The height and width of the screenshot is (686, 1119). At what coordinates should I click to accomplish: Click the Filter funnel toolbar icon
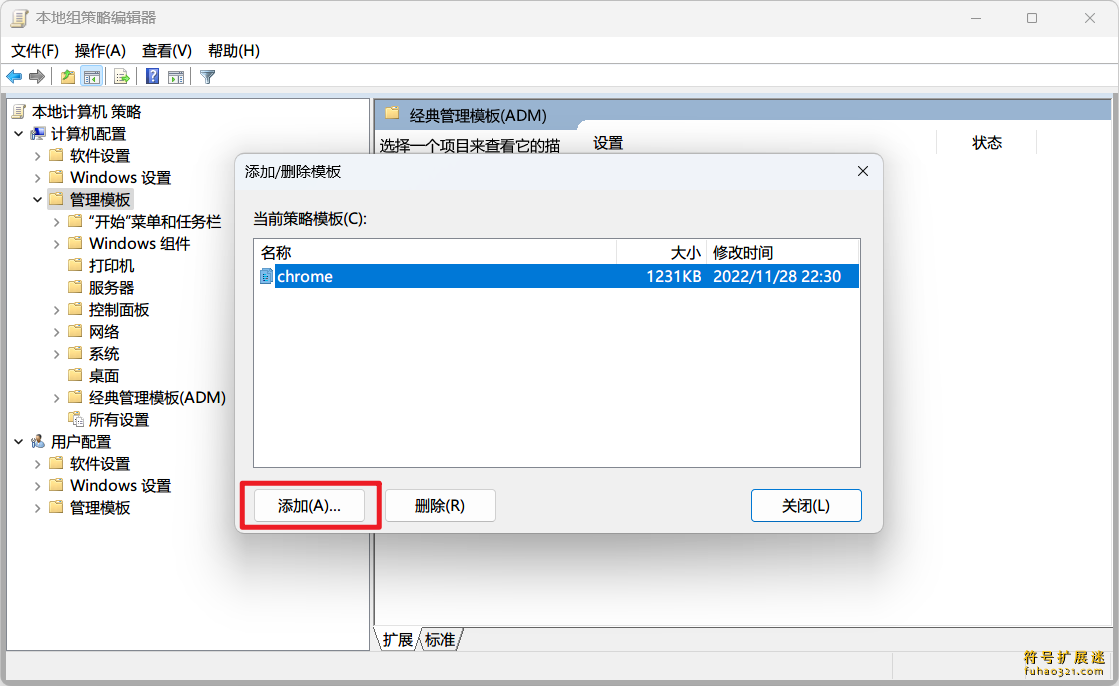pos(208,76)
